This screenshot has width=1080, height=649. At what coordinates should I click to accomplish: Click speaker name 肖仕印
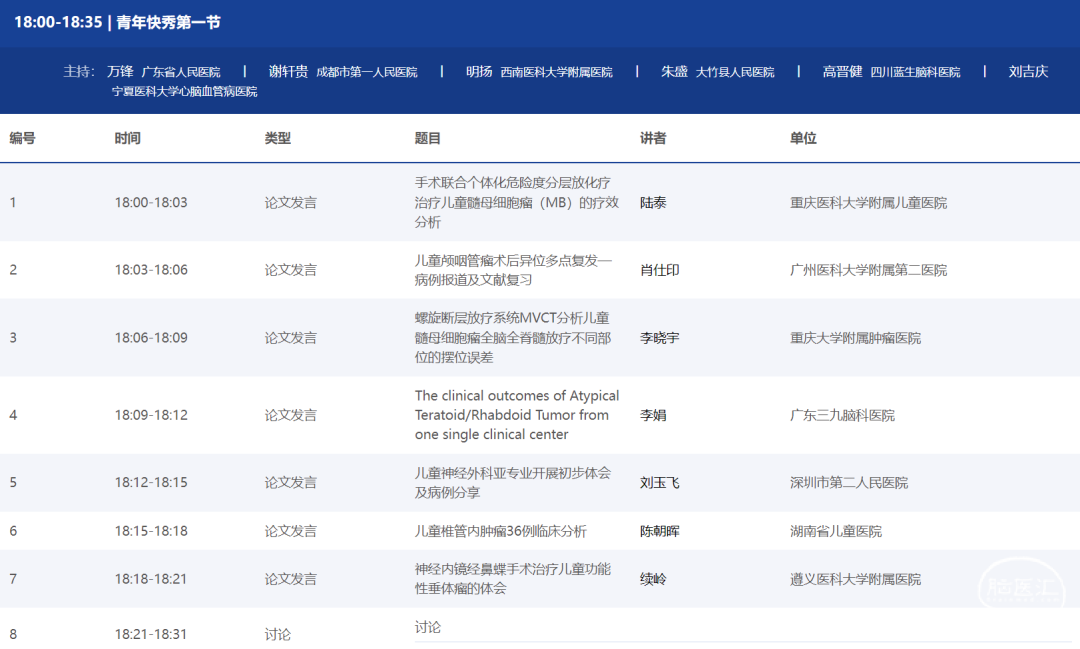pyautogui.click(x=659, y=270)
